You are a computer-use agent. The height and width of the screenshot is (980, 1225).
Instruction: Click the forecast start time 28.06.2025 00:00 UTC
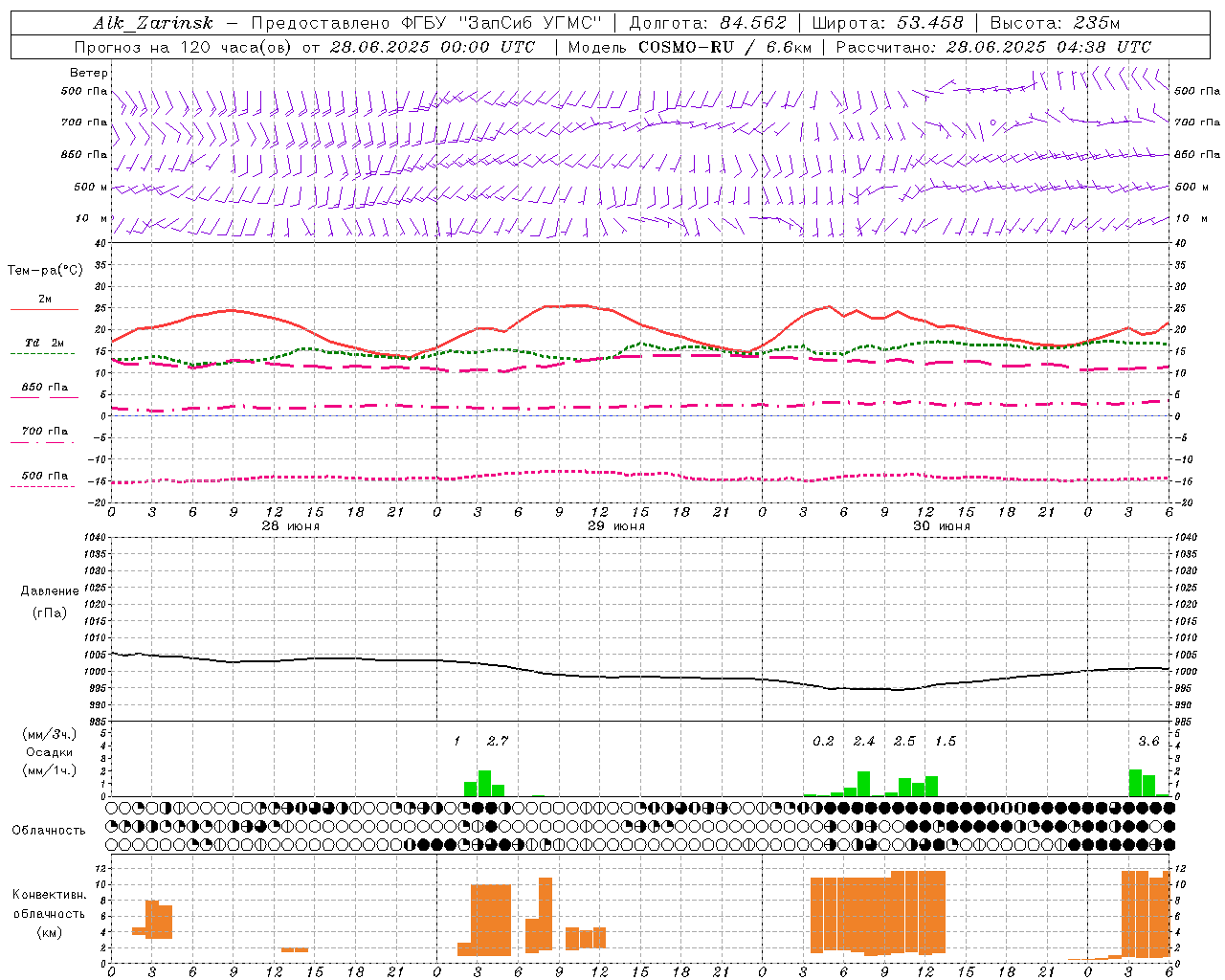(433, 47)
